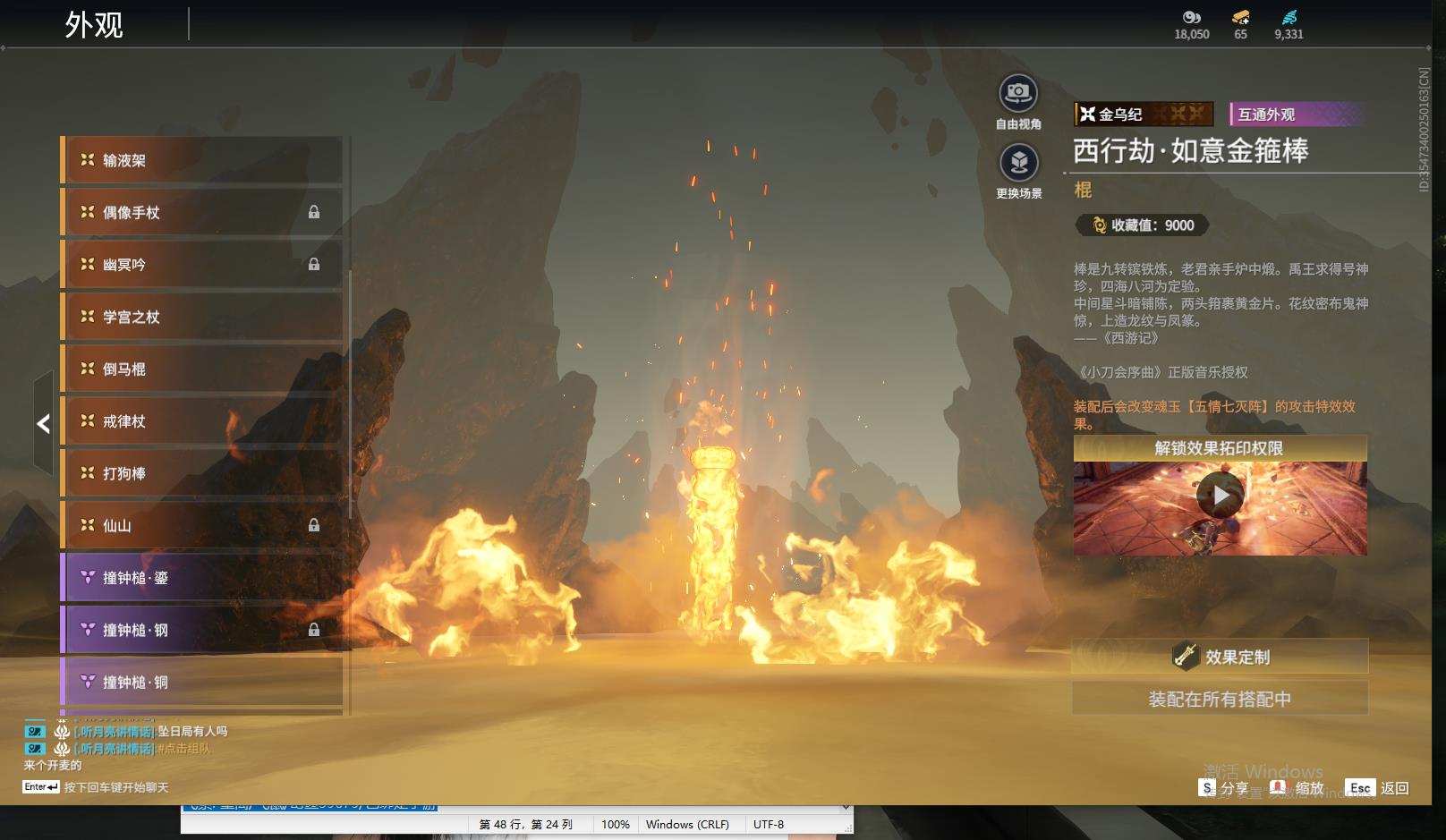The width and height of the screenshot is (1446, 840).
Task: Click the 分享 share button
Action: point(1223,788)
